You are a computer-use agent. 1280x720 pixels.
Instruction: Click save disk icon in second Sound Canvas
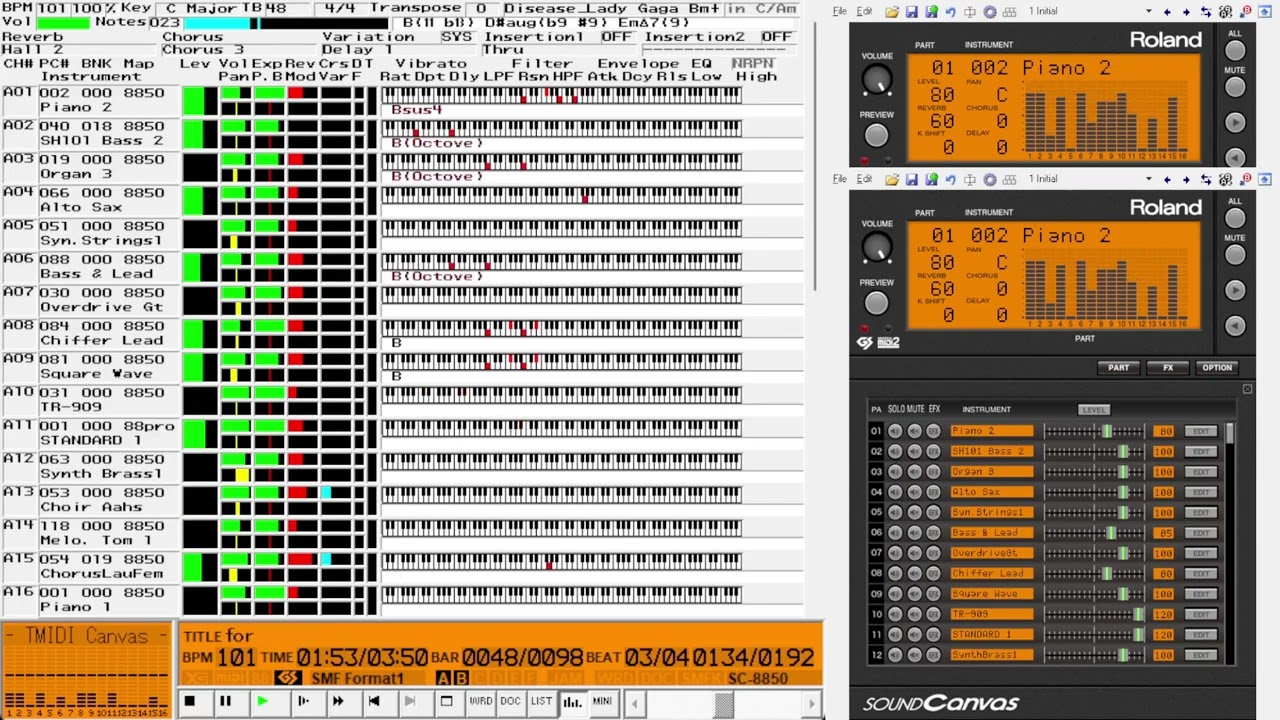pos(912,179)
